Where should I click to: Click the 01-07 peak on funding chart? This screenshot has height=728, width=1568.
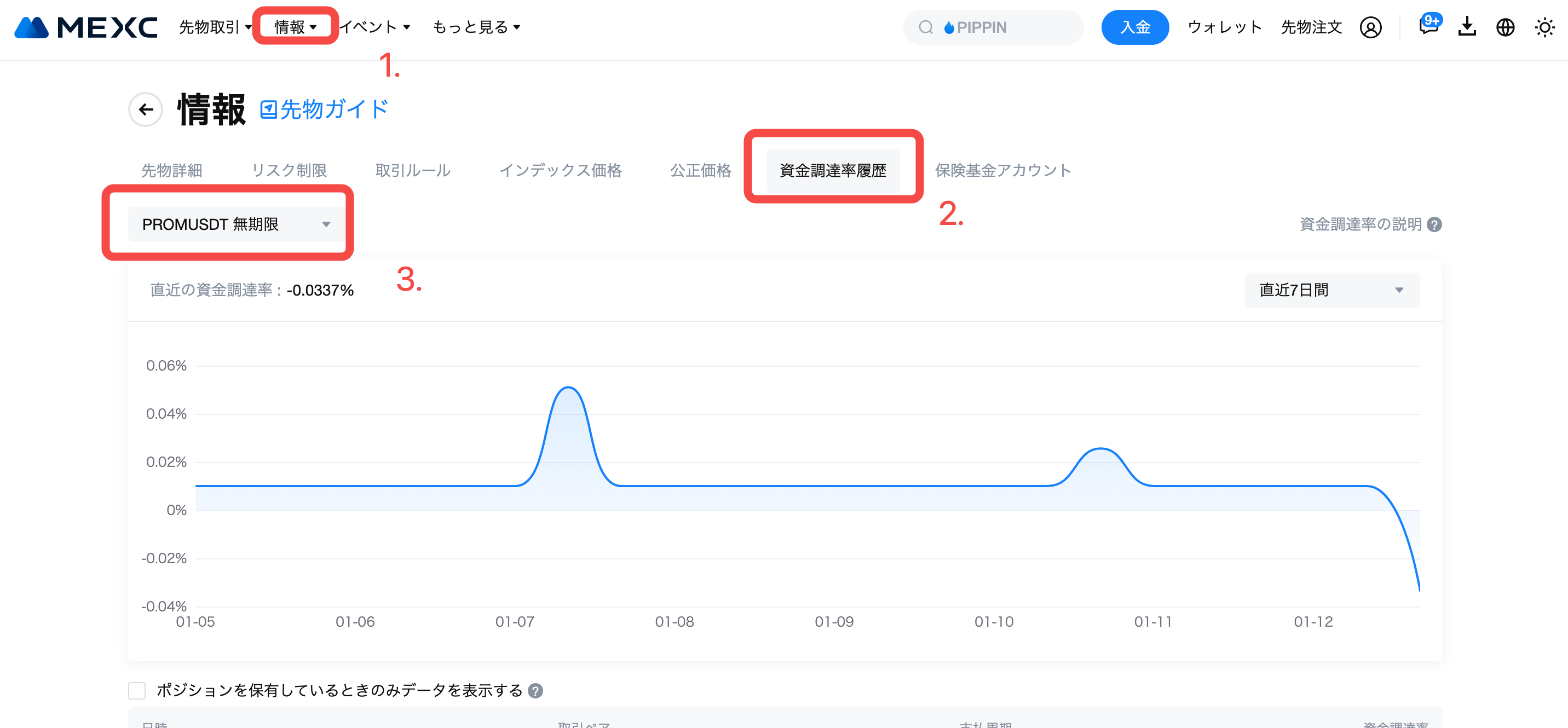pyautogui.click(x=567, y=388)
